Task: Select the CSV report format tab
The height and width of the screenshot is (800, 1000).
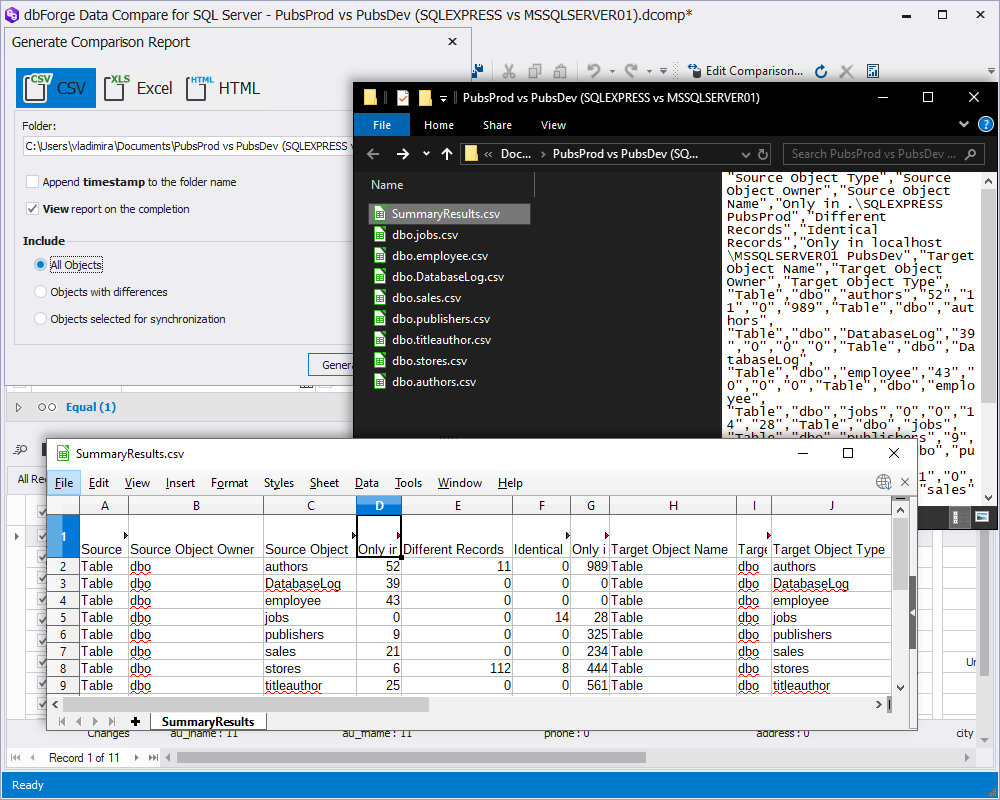Action: coord(55,88)
